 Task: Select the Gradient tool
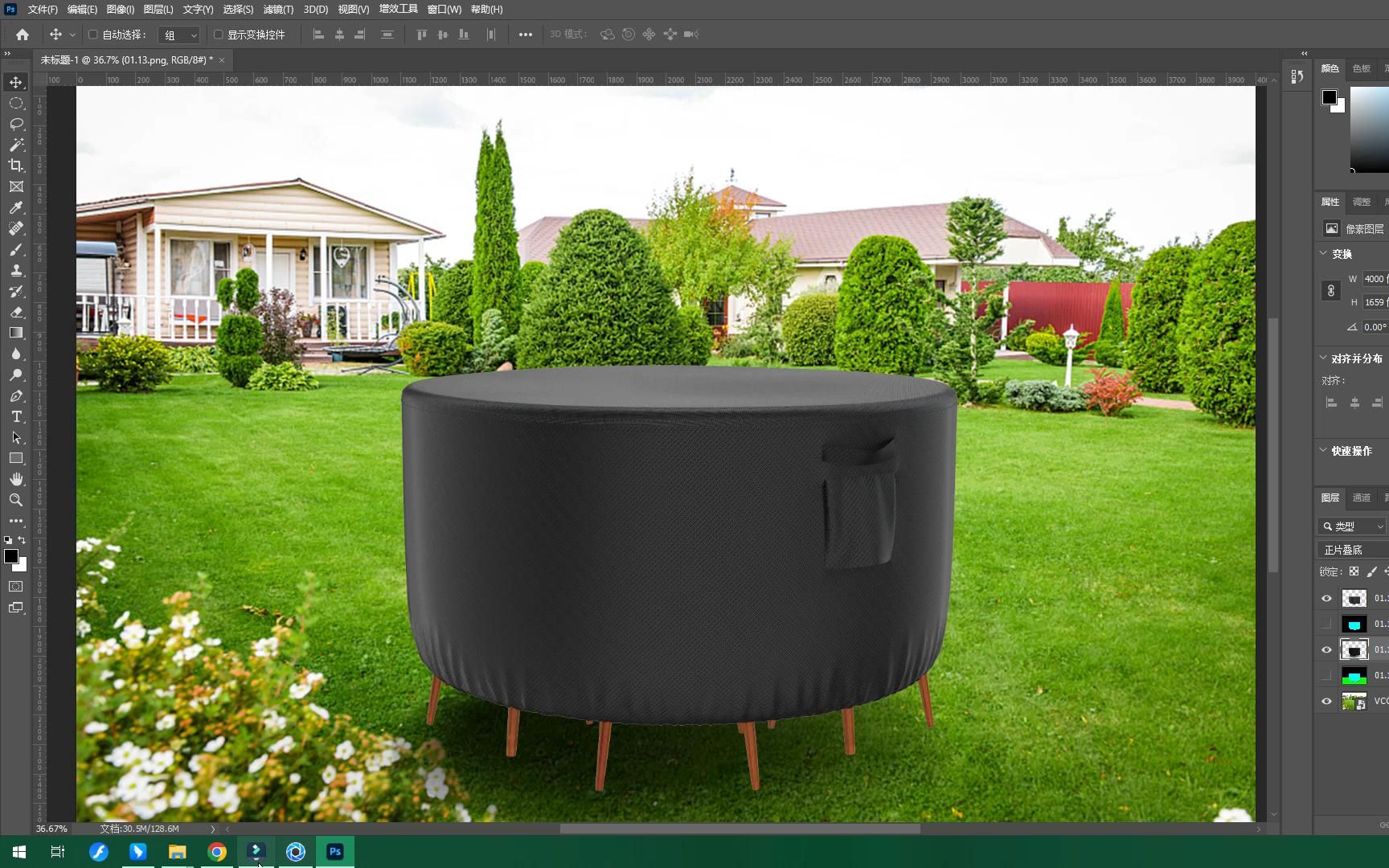16,333
